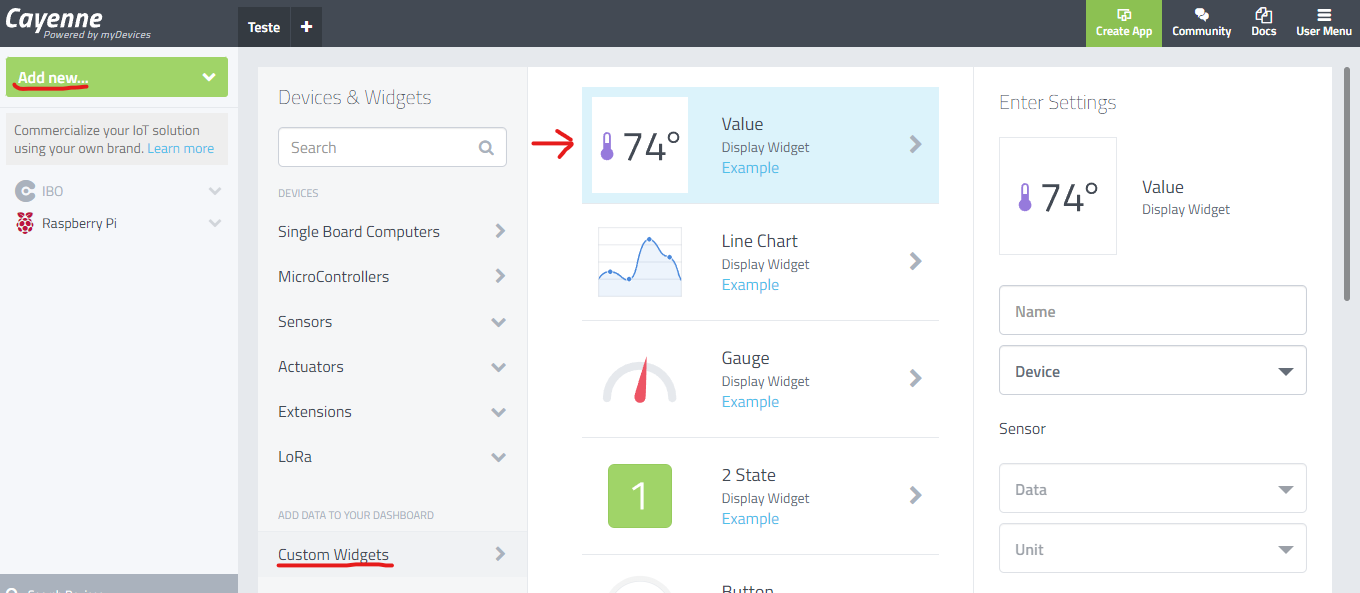Screen dimensions: 1360x593
Task: Click the Custom Widgets arrow icon
Action: click(x=500, y=554)
